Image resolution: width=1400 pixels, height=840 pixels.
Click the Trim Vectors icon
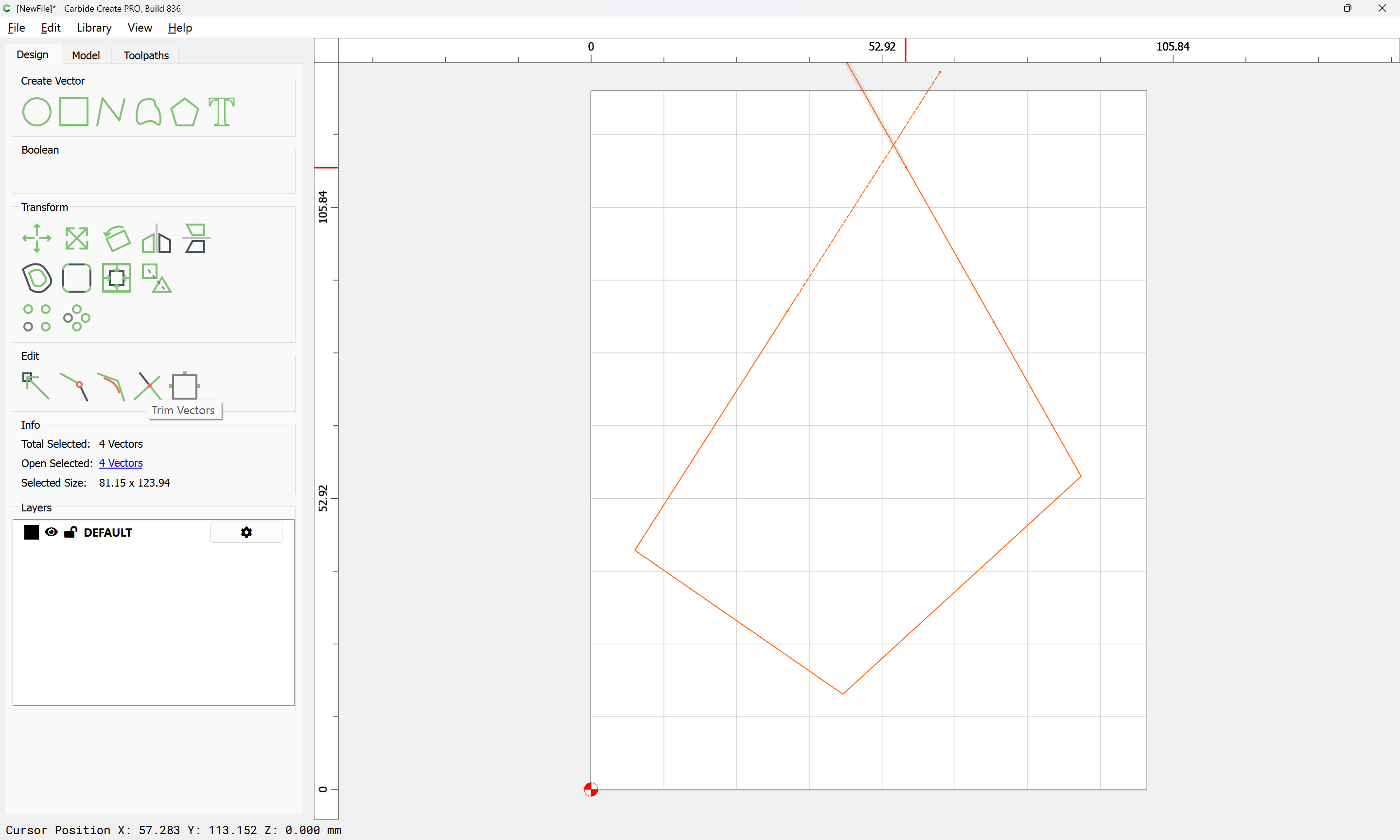(x=148, y=386)
